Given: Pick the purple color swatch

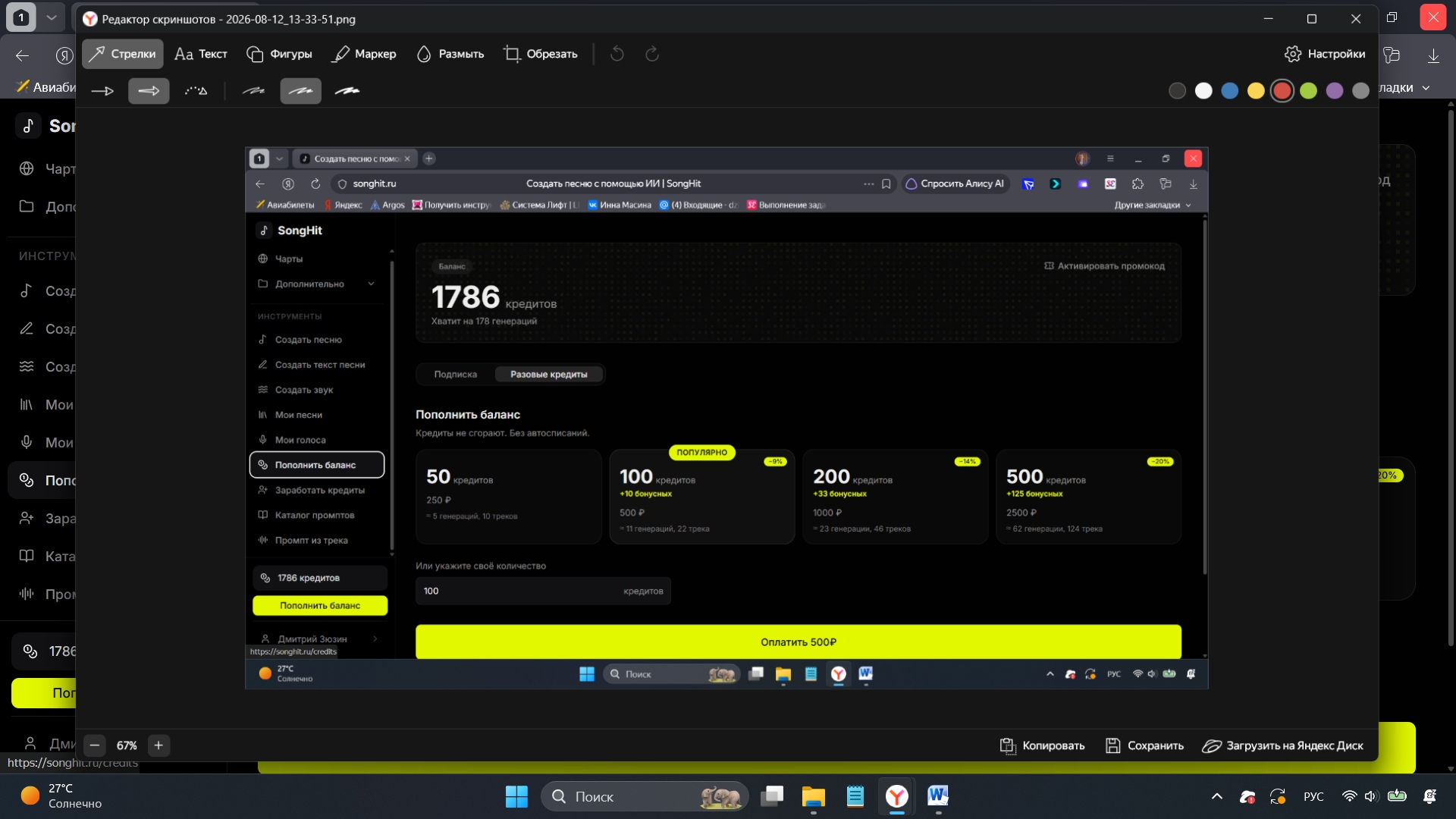Looking at the screenshot, I should pyautogui.click(x=1335, y=91).
